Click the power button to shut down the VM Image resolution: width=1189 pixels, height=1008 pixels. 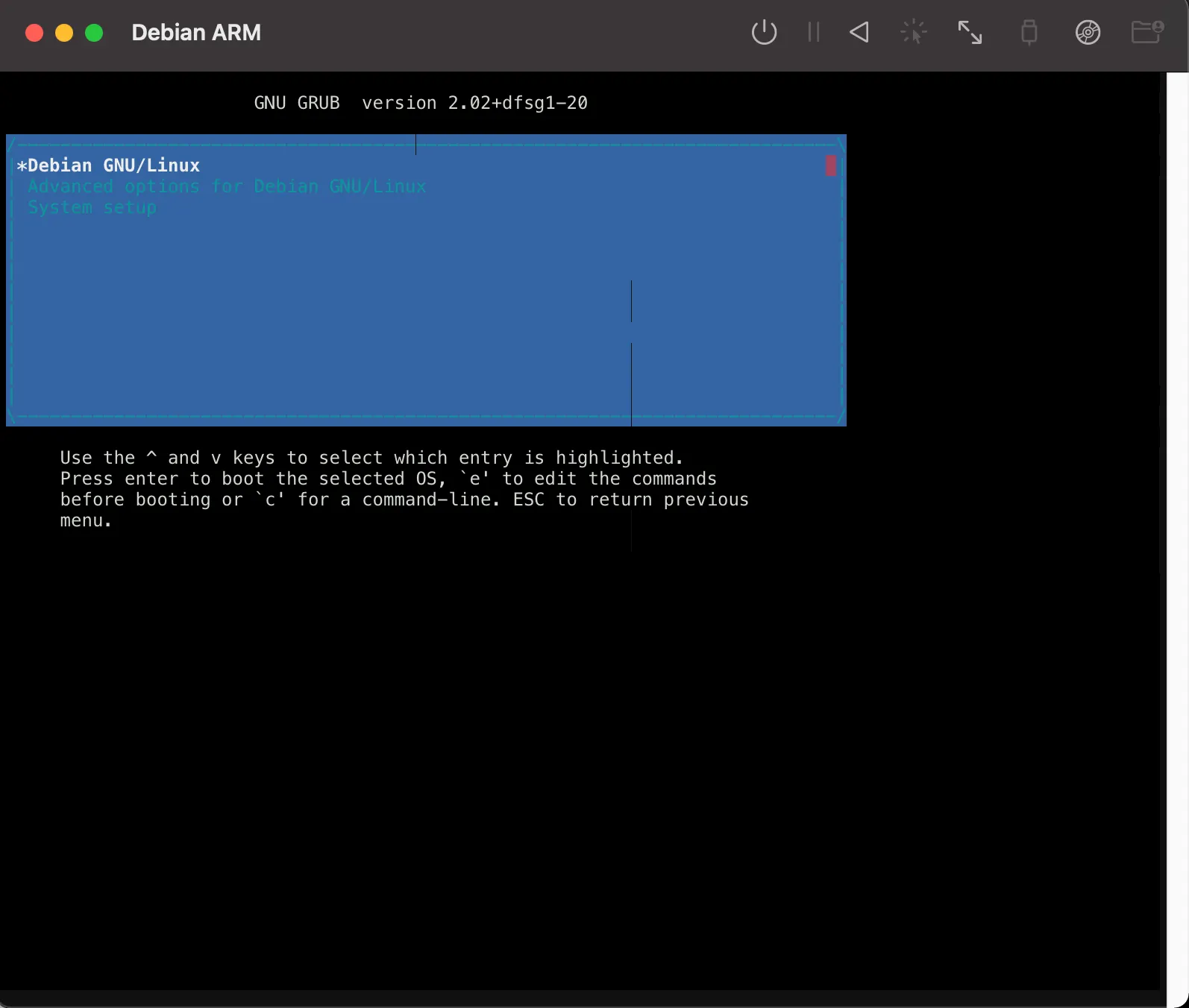[x=764, y=32]
